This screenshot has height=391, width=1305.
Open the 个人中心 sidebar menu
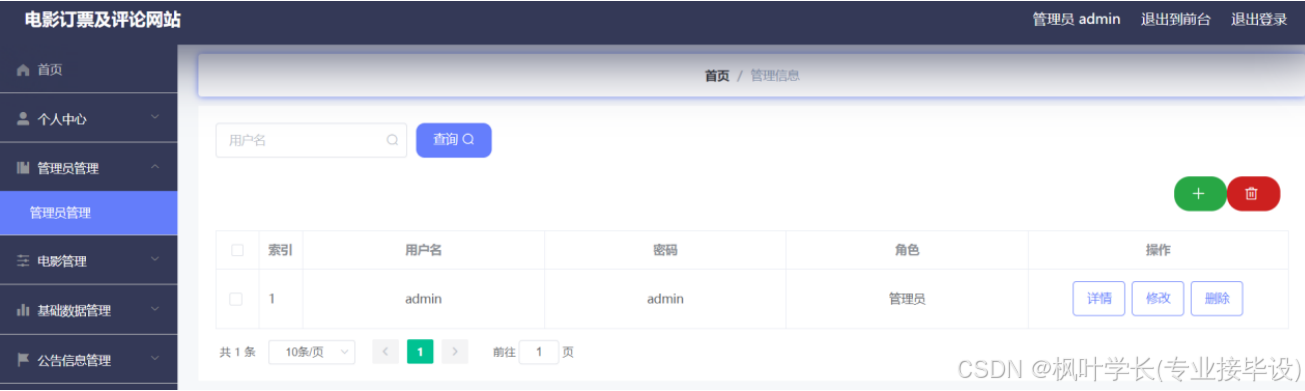89,119
